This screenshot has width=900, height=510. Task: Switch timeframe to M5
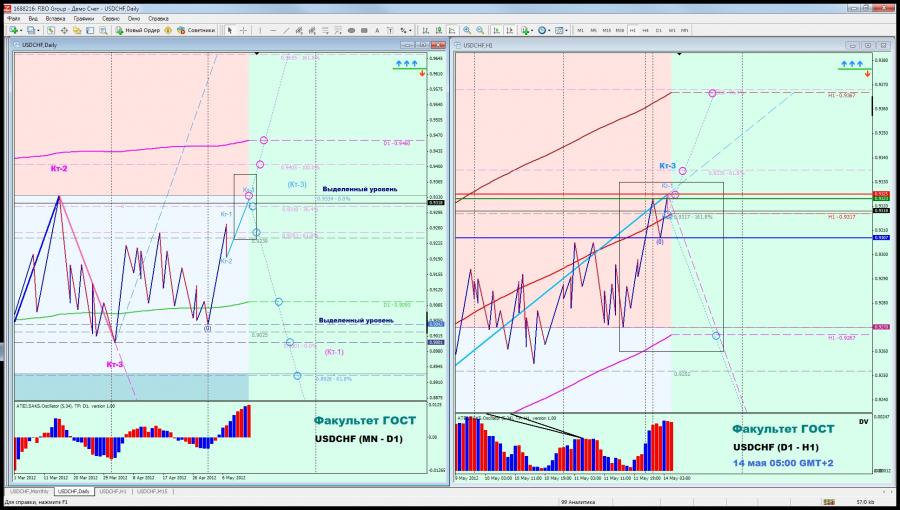pyautogui.click(x=593, y=30)
